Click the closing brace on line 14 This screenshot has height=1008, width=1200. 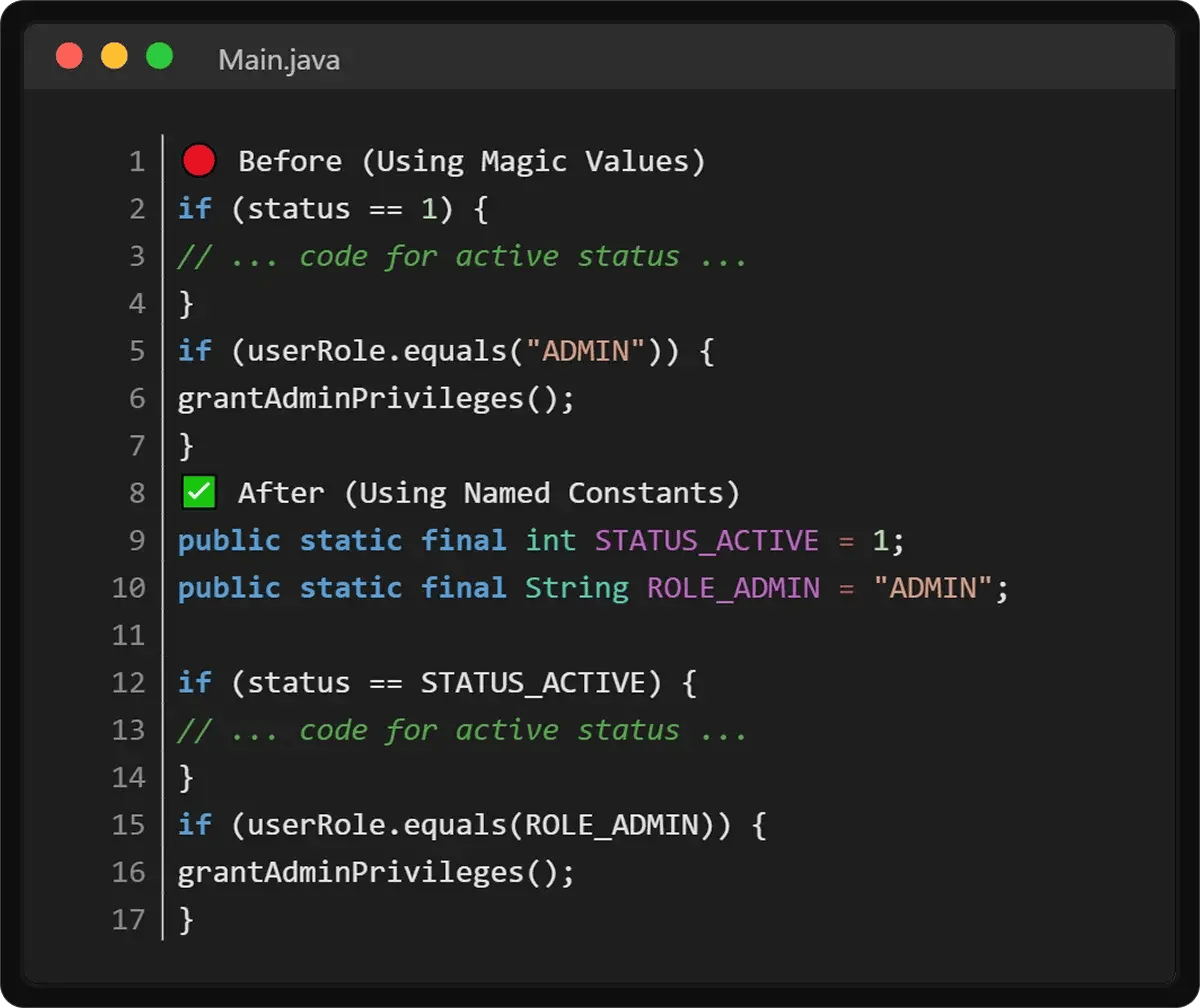(x=186, y=777)
